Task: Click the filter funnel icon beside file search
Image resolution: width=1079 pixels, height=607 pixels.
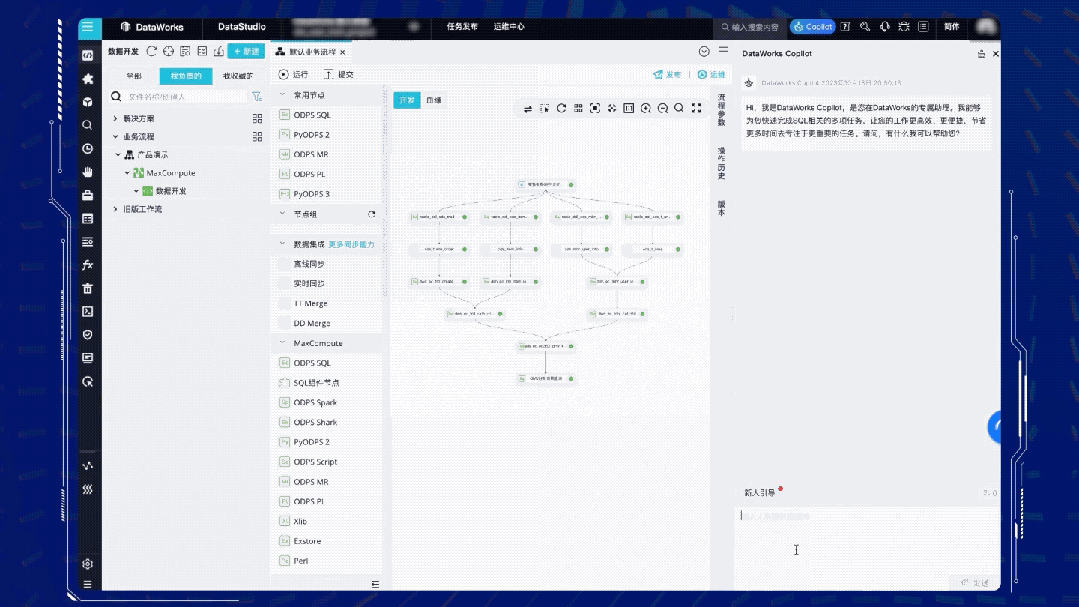Action: point(257,96)
